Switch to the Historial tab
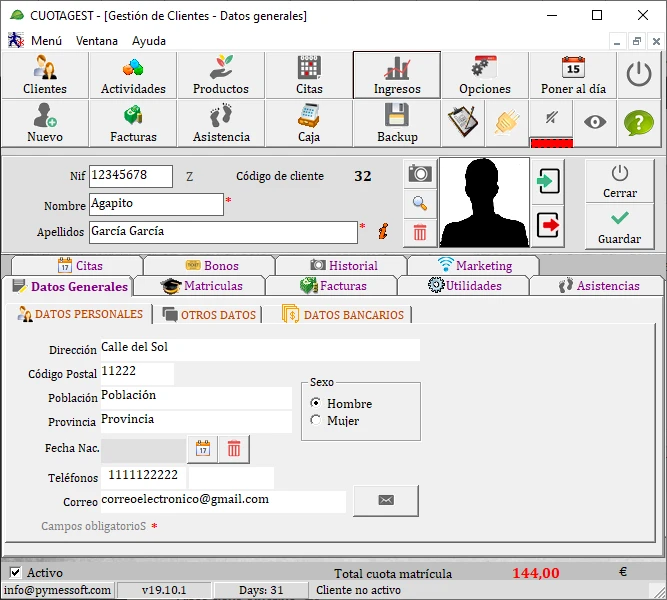 (x=342, y=266)
